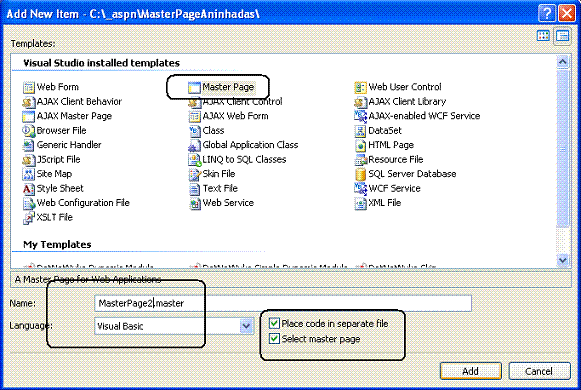Click the templates scrollbar up arrow

tap(562, 62)
